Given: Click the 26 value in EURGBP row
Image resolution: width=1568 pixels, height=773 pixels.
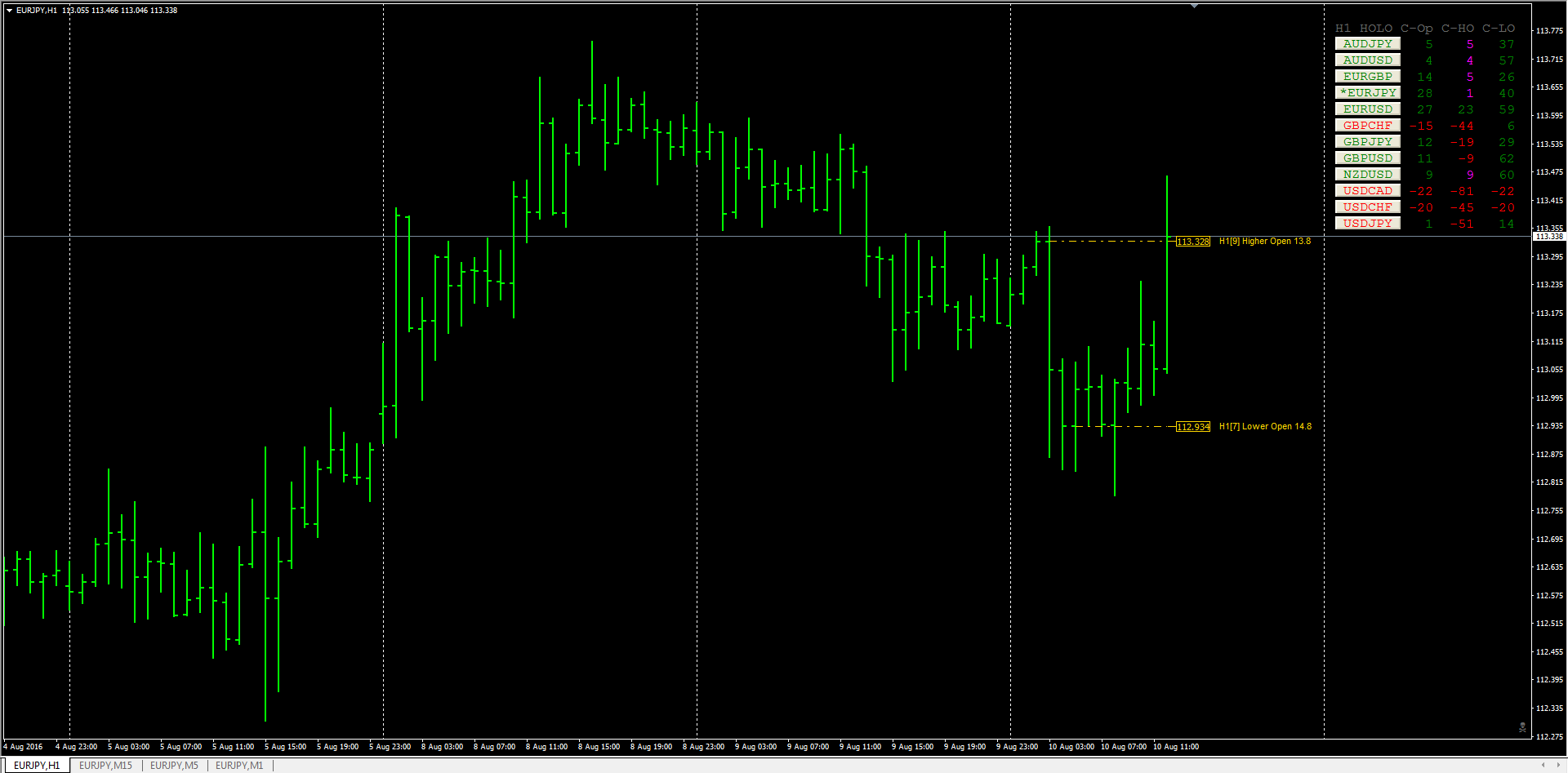Looking at the screenshot, I should pyautogui.click(x=1507, y=78).
